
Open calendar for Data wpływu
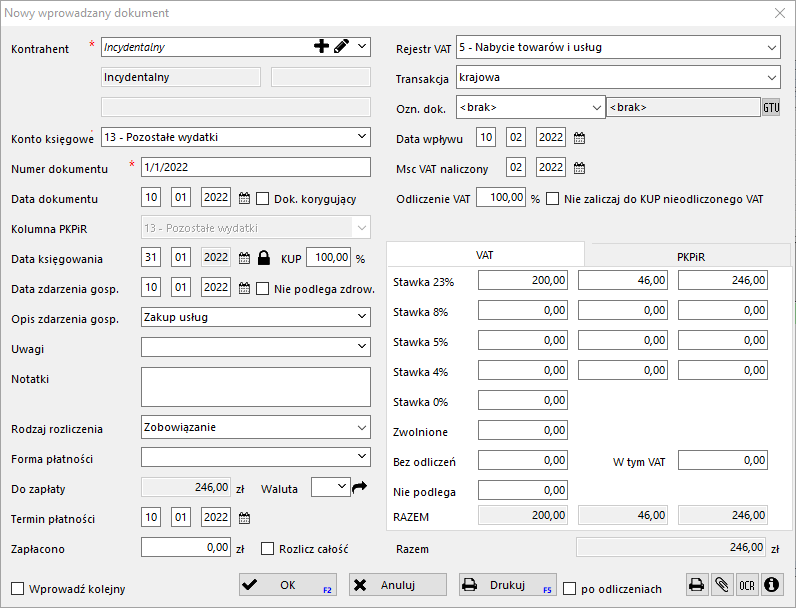point(579,138)
